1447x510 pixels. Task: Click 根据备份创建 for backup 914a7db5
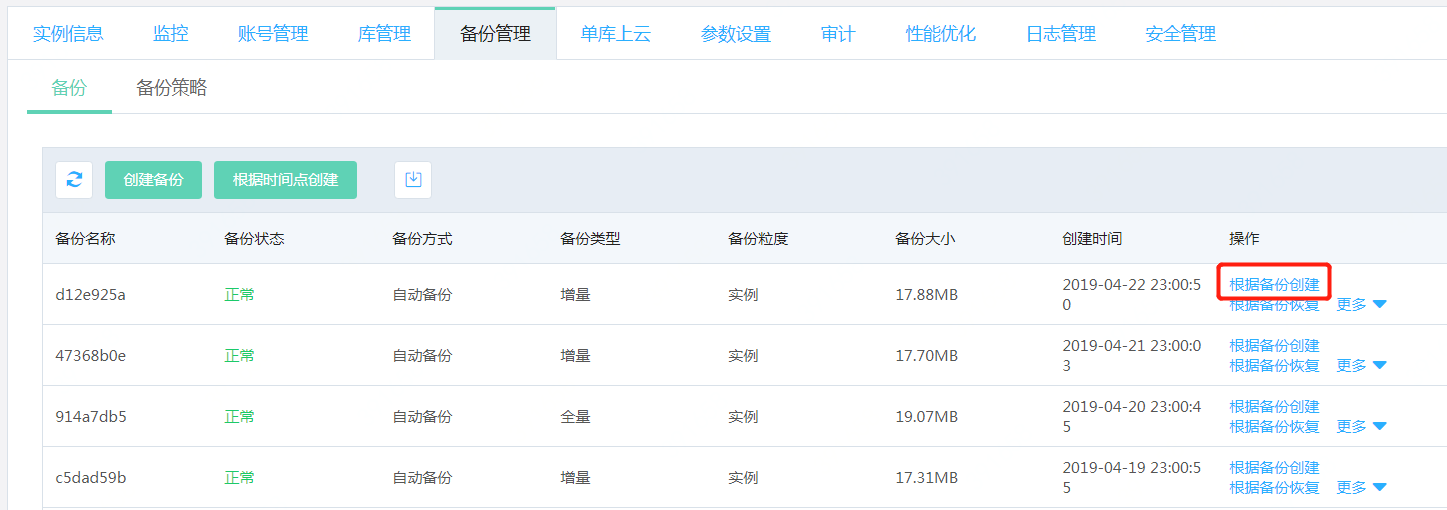(1274, 407)
